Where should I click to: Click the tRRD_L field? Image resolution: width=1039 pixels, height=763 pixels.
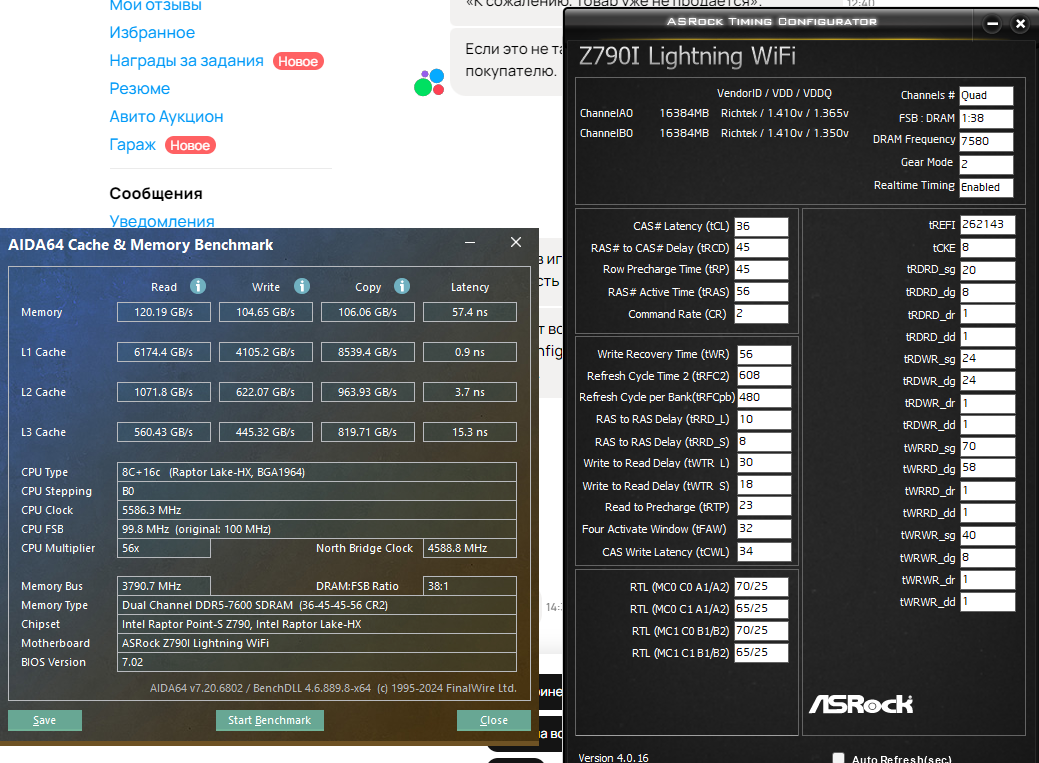point(764,420)
